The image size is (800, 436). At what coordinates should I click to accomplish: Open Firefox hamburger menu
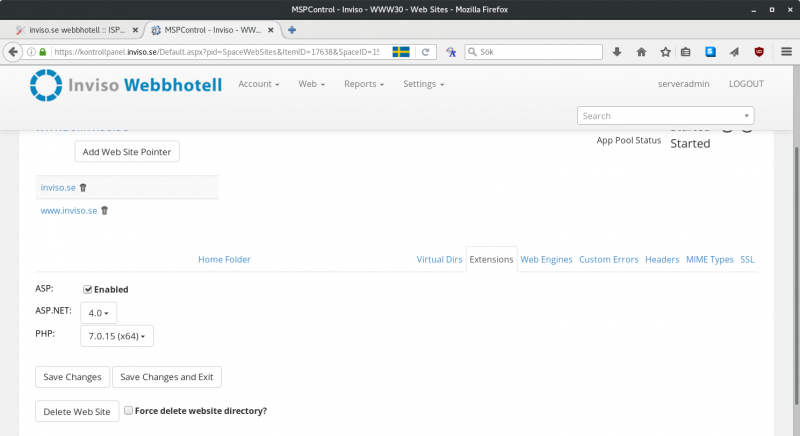pos(786,52)
